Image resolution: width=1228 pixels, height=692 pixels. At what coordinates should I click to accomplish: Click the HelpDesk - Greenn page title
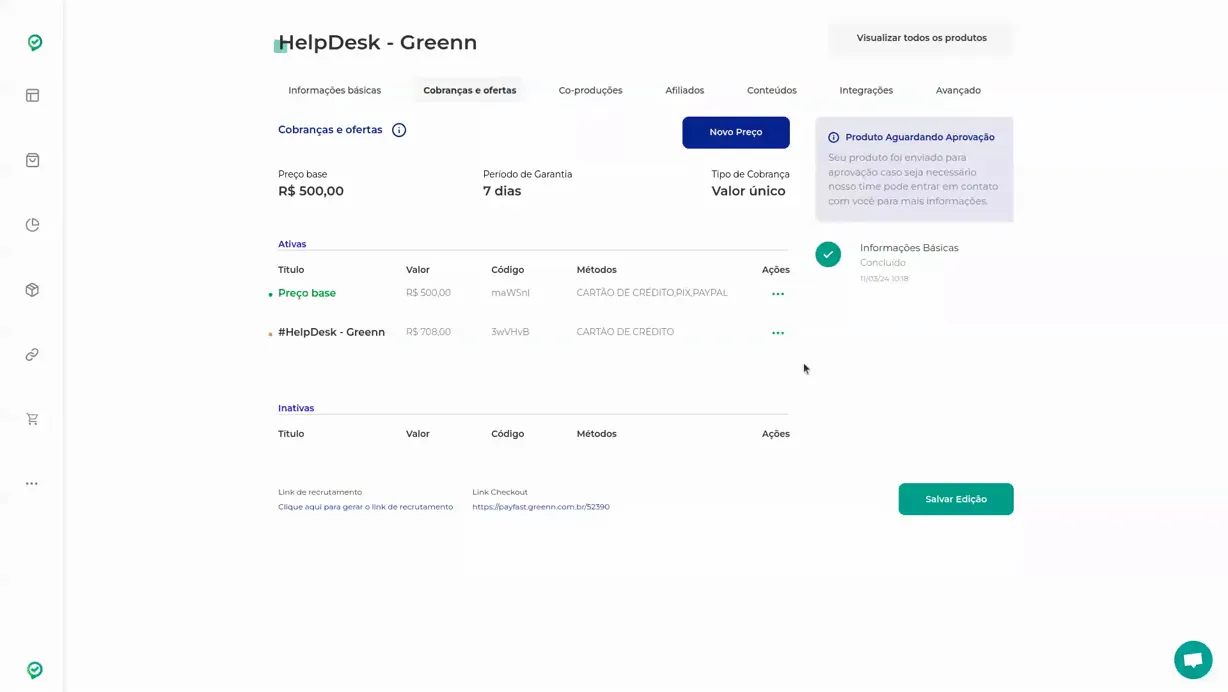pyautogui.click(x=377, y=42)
